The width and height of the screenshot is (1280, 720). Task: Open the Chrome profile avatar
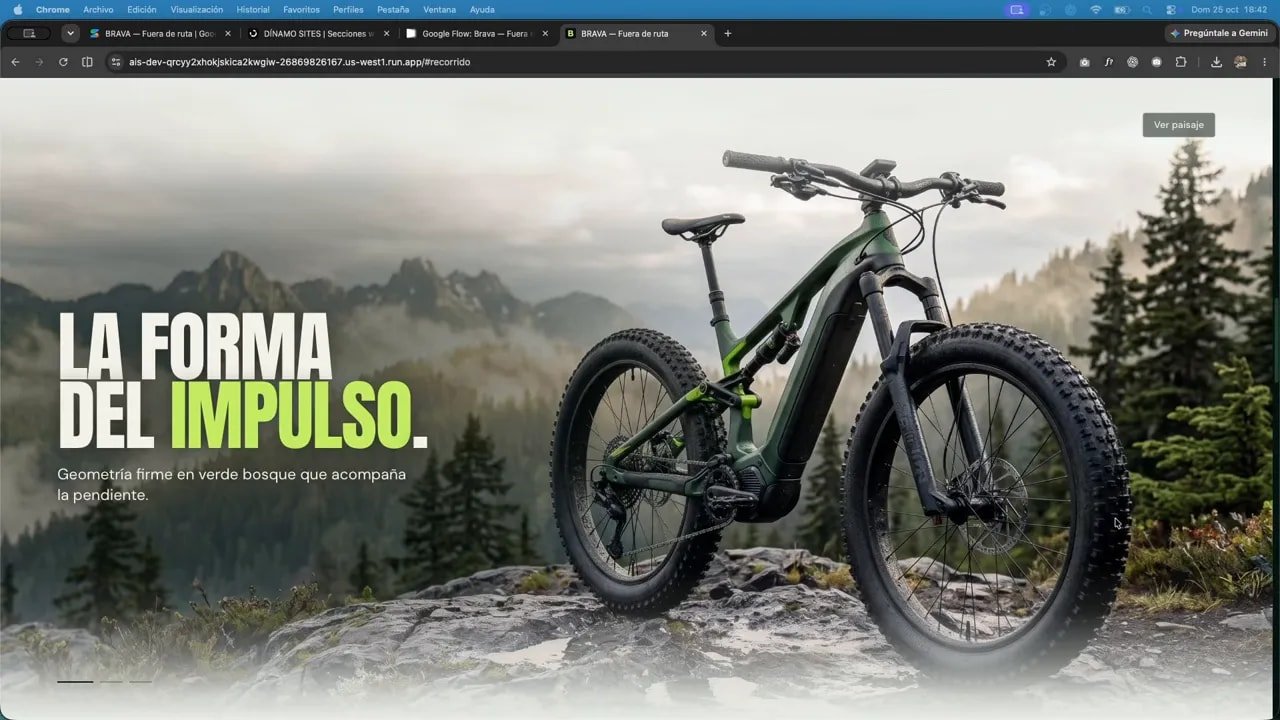point(1240,62)
